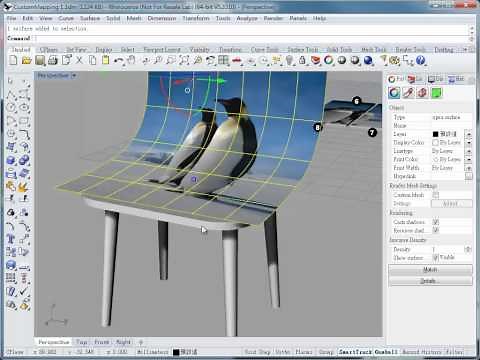
Task: Toggle Gumball in status bar
Action: click(x=386, y=352)
